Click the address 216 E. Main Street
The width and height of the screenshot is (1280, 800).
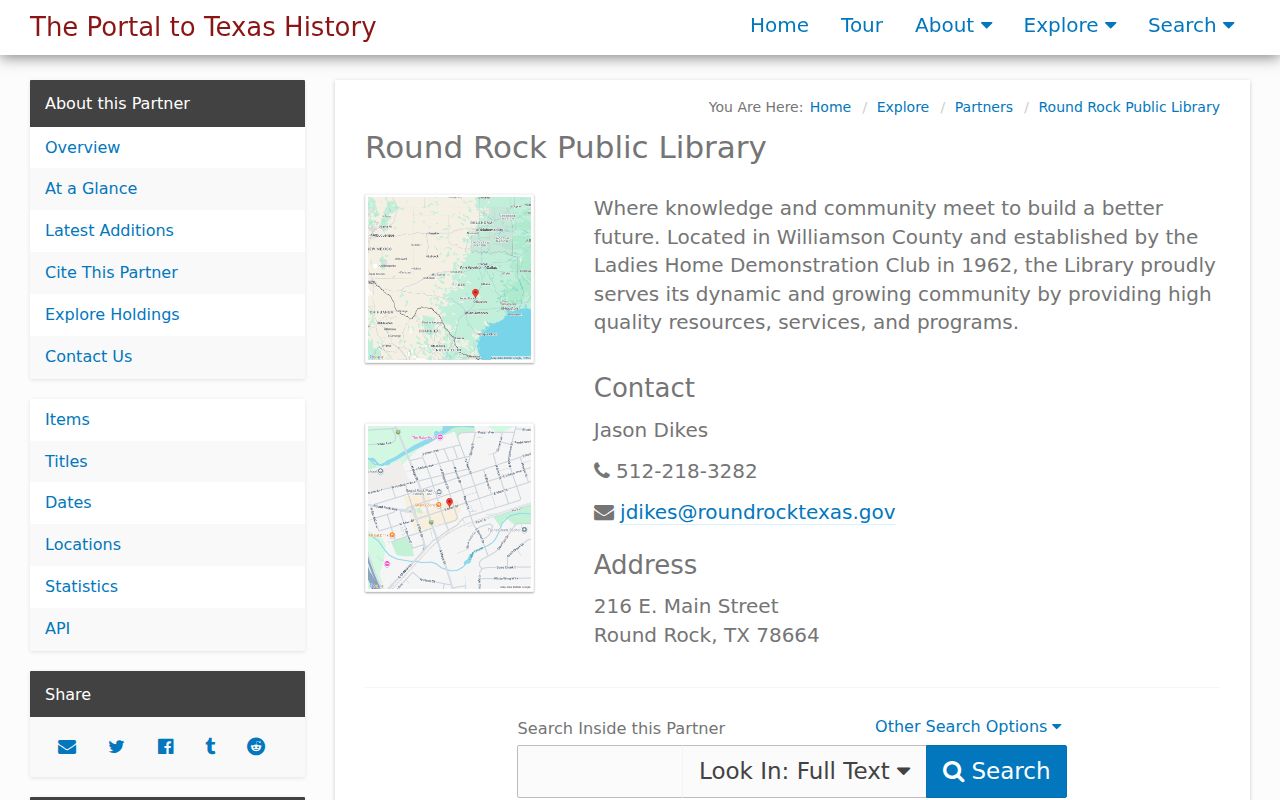click(686, 606)
